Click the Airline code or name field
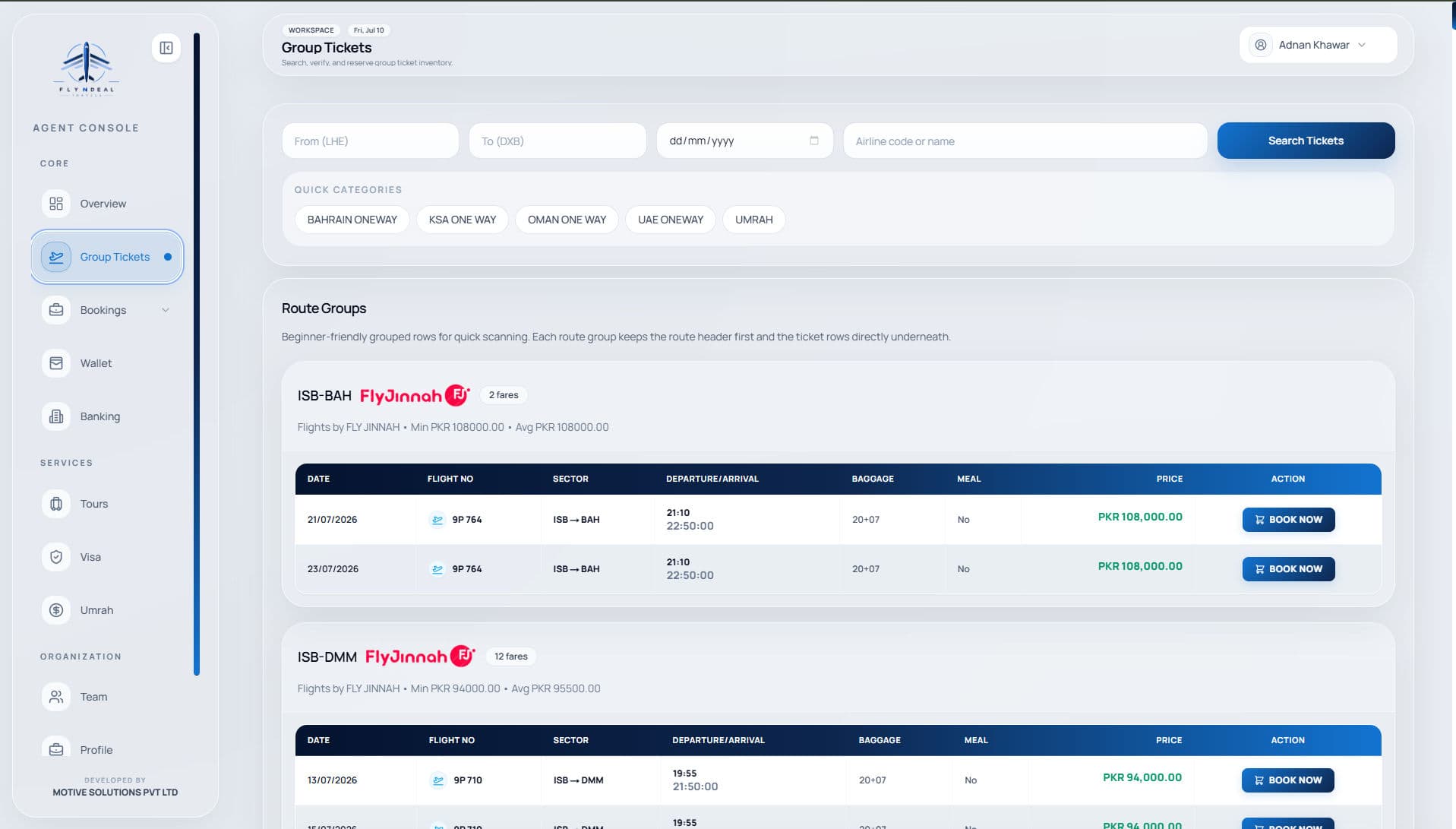 click(1025, 141)
